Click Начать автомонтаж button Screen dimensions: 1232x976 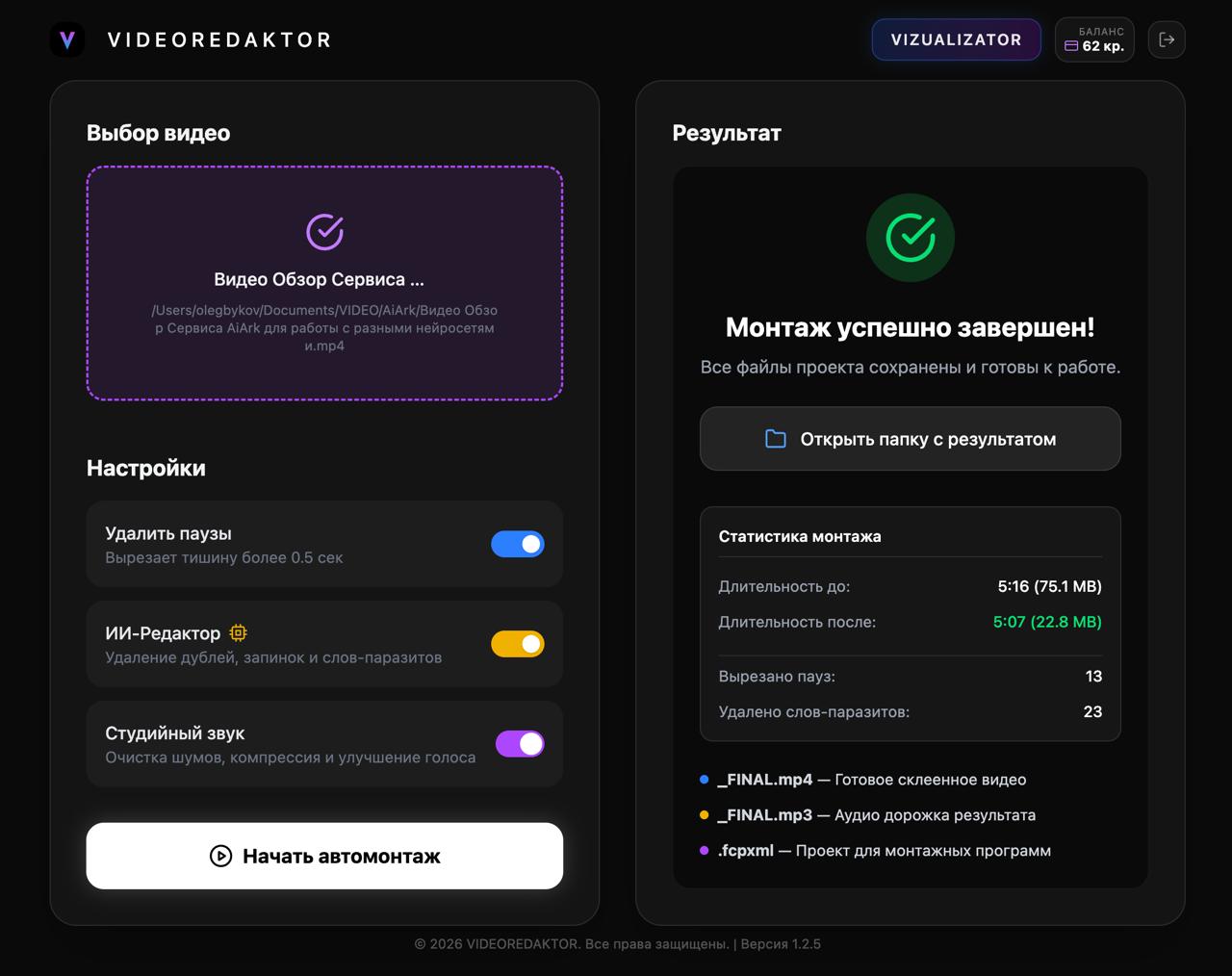[x=324, y=856]
